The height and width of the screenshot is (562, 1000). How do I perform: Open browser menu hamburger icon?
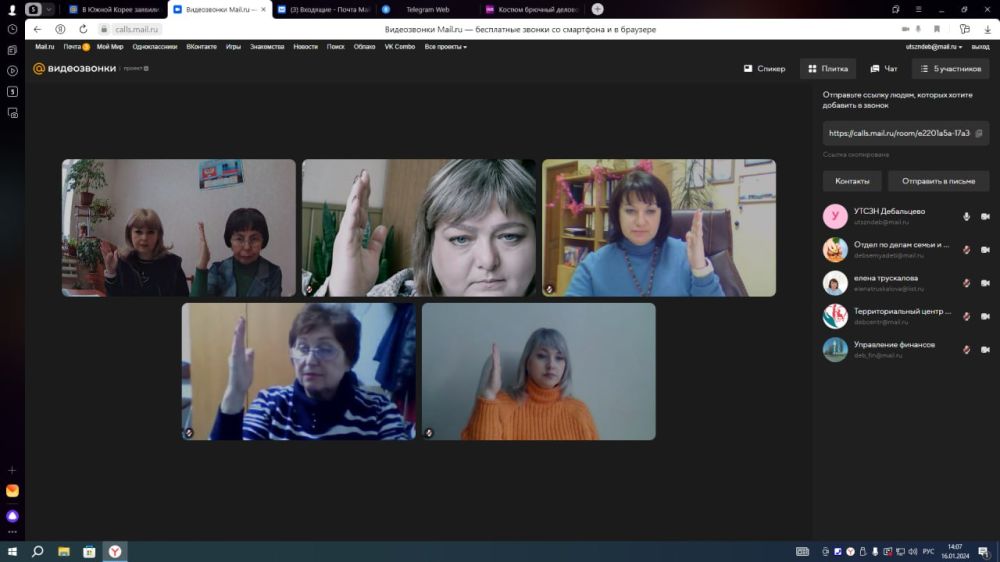pos(918,10)
